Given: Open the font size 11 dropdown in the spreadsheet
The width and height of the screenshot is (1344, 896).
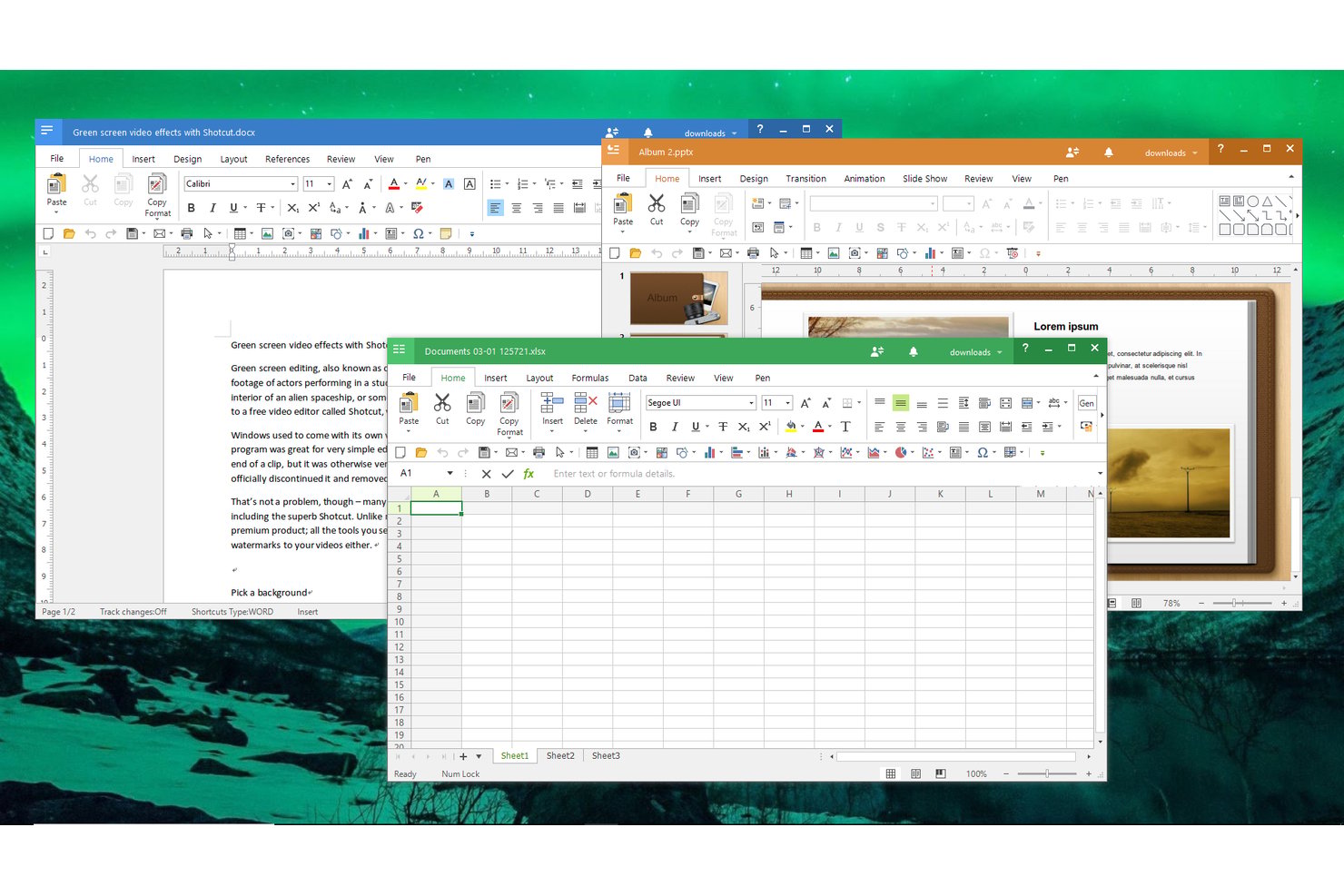Looking at the screenshot, I should tap(787, 403).
